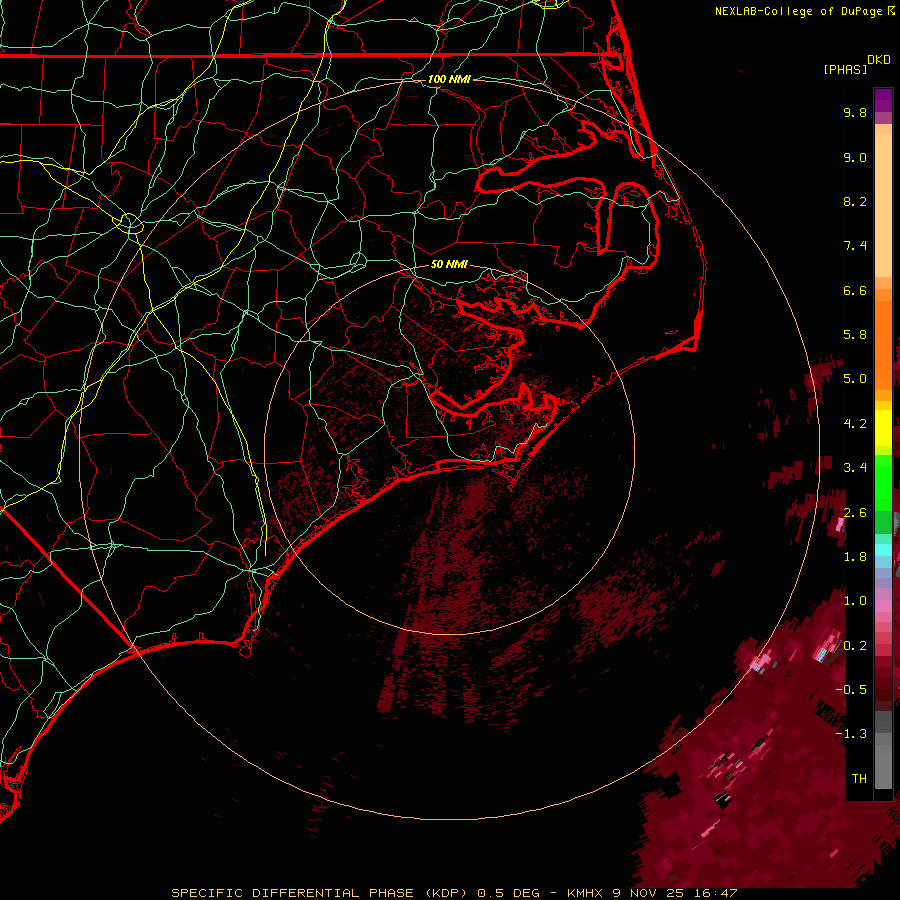The image size is (900, 900).
Task: Click the 5.0 value on the color scale
Action: (x=855, y=379)
